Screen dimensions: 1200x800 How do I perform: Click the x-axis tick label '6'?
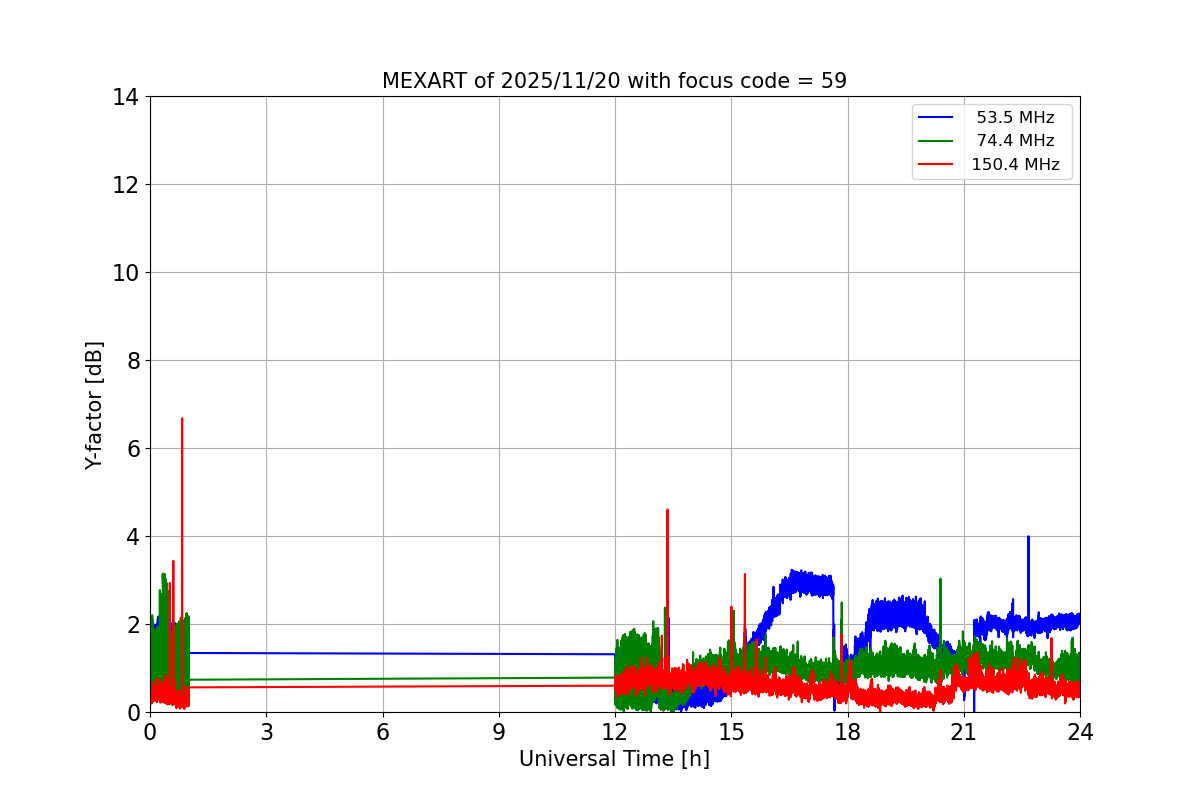click(x=382, y=732)
